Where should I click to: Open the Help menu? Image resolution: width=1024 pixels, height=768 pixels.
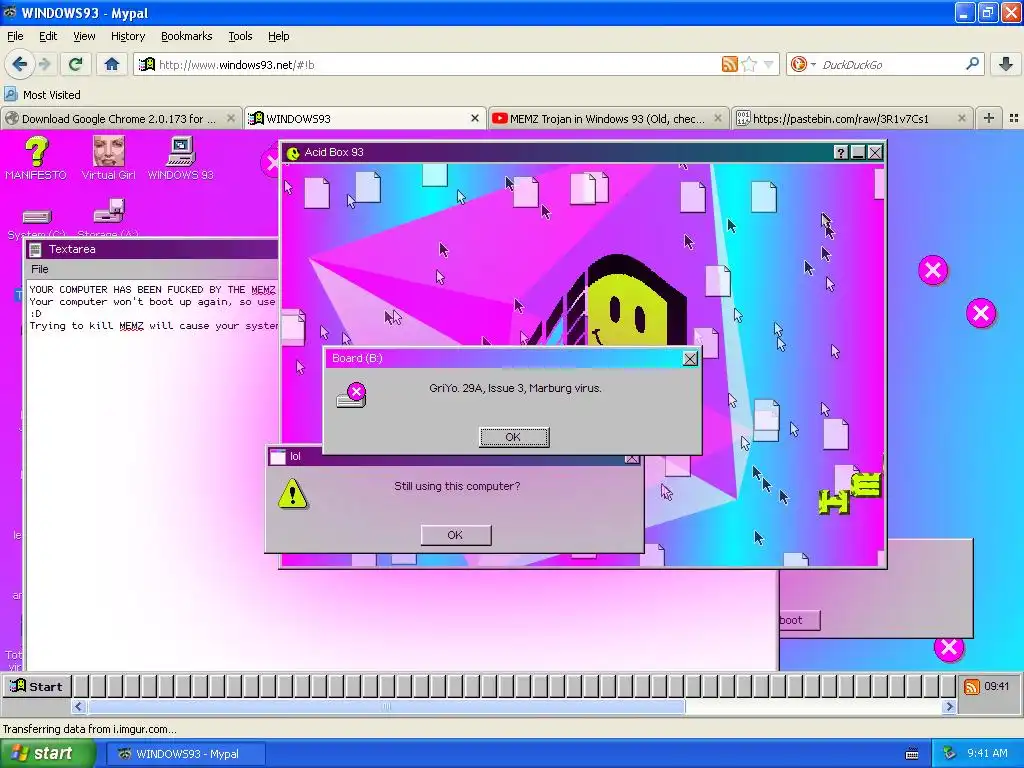tap(278, 36)
